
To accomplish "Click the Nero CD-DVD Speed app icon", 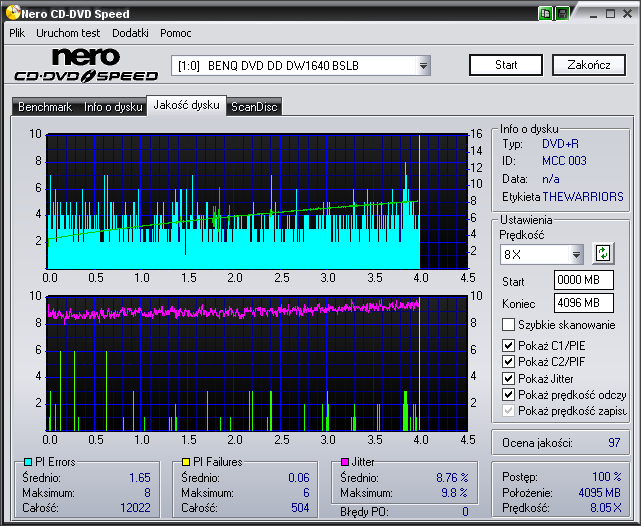I will pos(13,13).
